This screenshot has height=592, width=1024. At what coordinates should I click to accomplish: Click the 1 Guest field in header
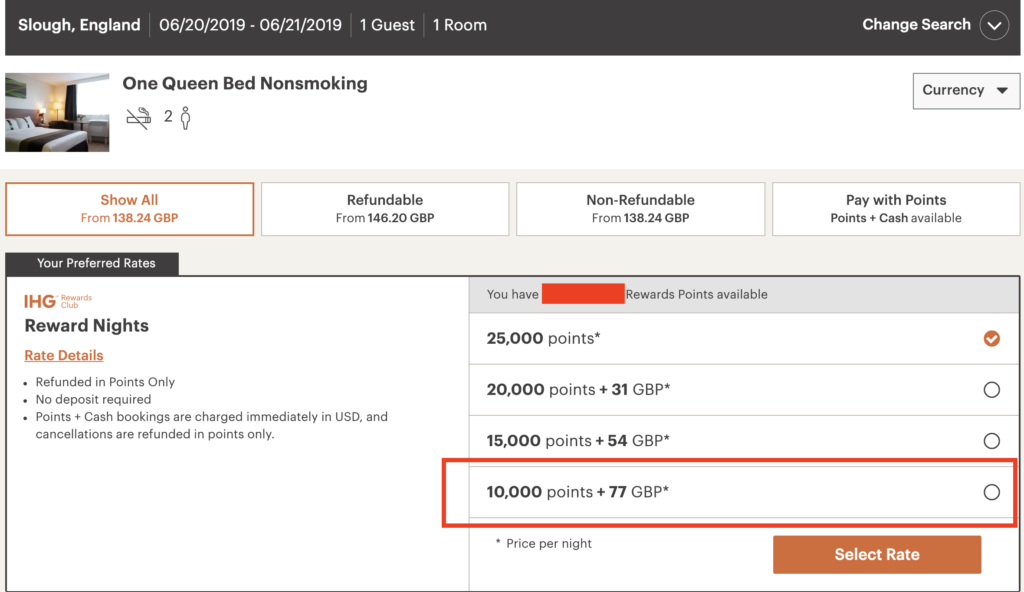coord(387,26)
